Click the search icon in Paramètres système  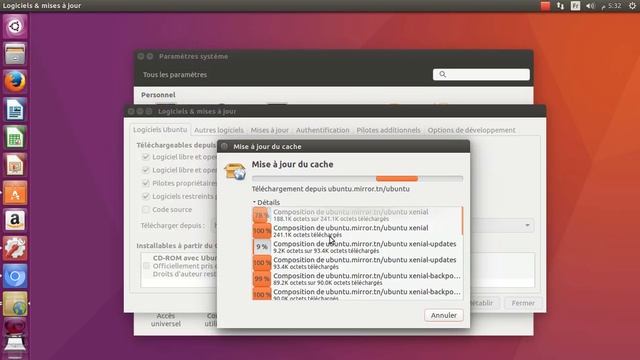tap(442, 74)
